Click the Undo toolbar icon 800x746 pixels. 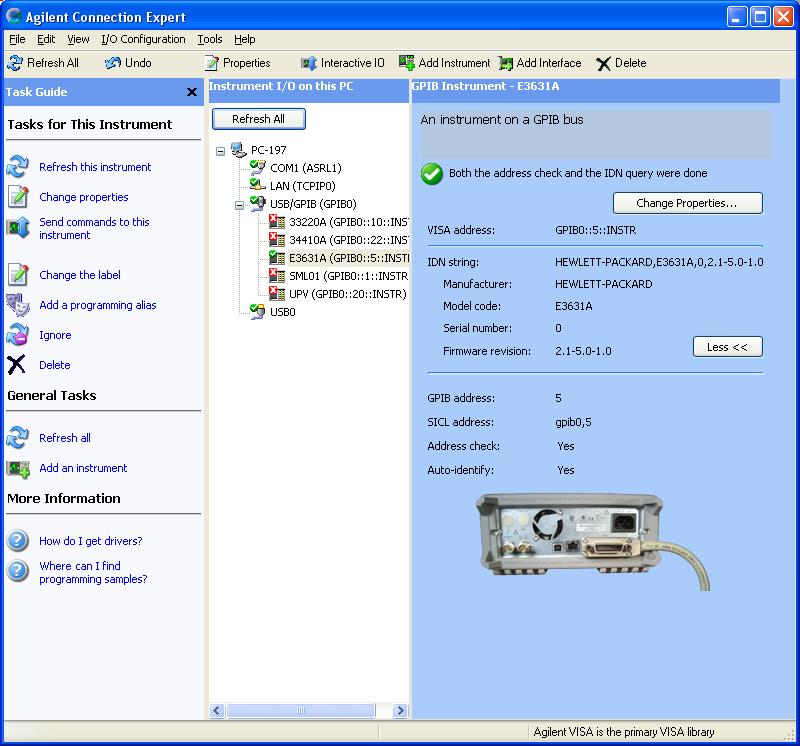[x=113, y=63]
